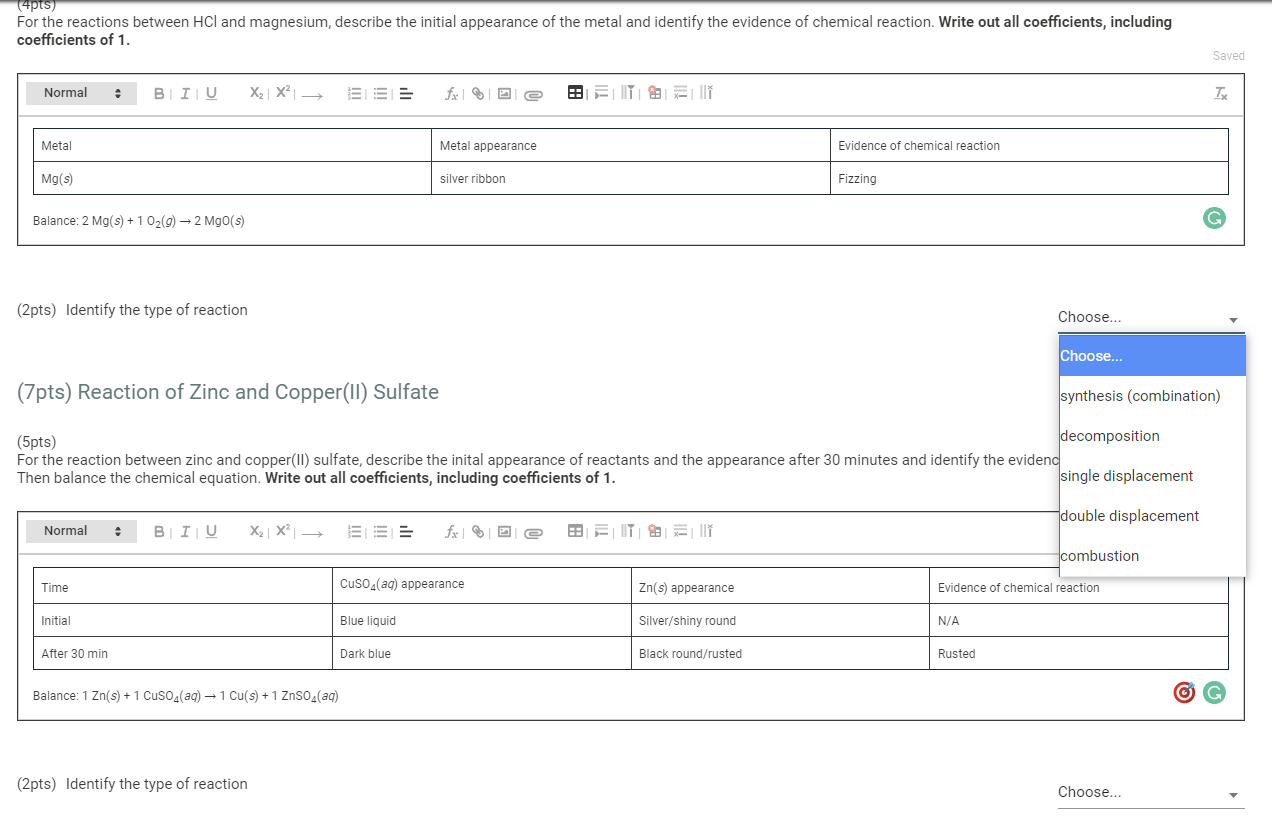This screenshot has height=838, width=1272.
Task: Click the 'Black round/rusted' cell
Action: tap(780, 653)
